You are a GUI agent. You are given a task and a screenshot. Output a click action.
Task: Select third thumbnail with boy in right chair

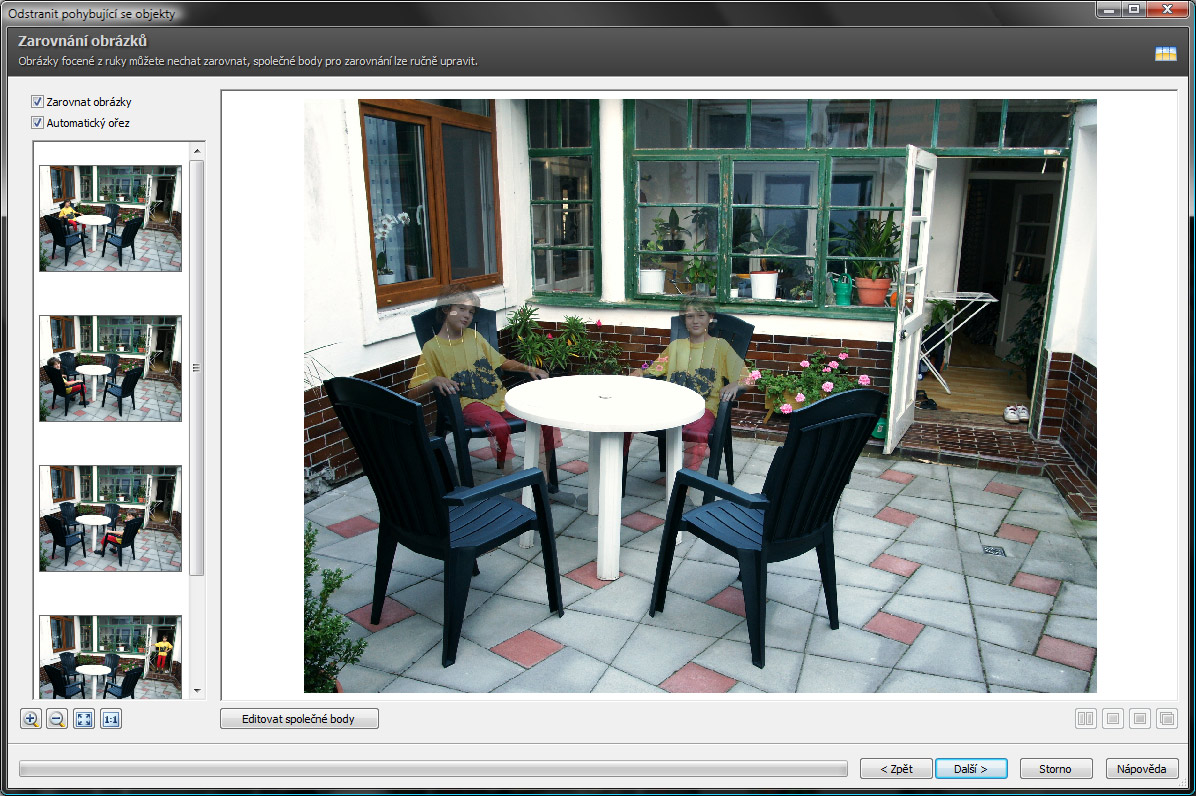[x=111, y=518]
